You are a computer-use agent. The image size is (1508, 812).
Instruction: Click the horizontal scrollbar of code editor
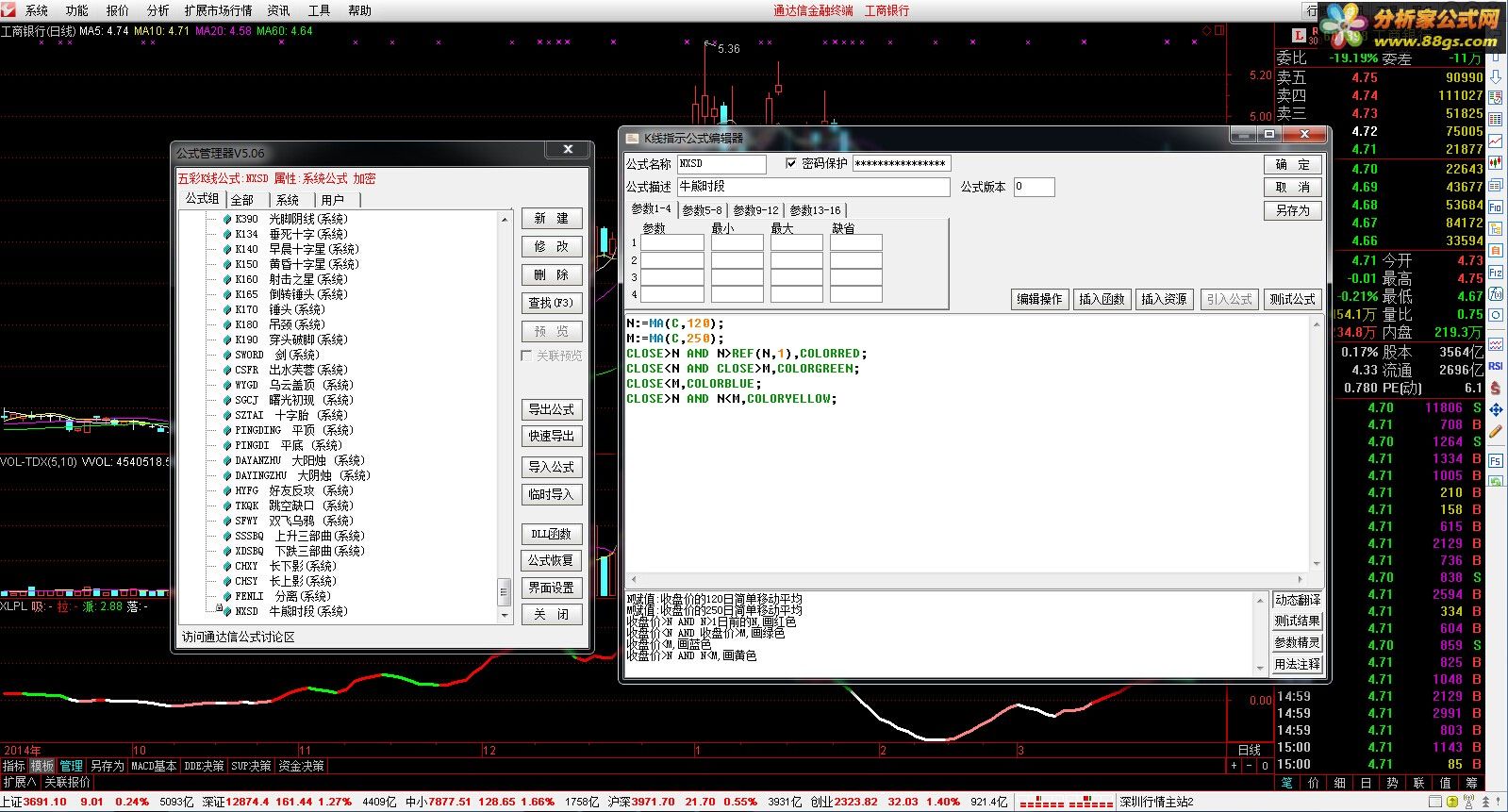point(967,579)
